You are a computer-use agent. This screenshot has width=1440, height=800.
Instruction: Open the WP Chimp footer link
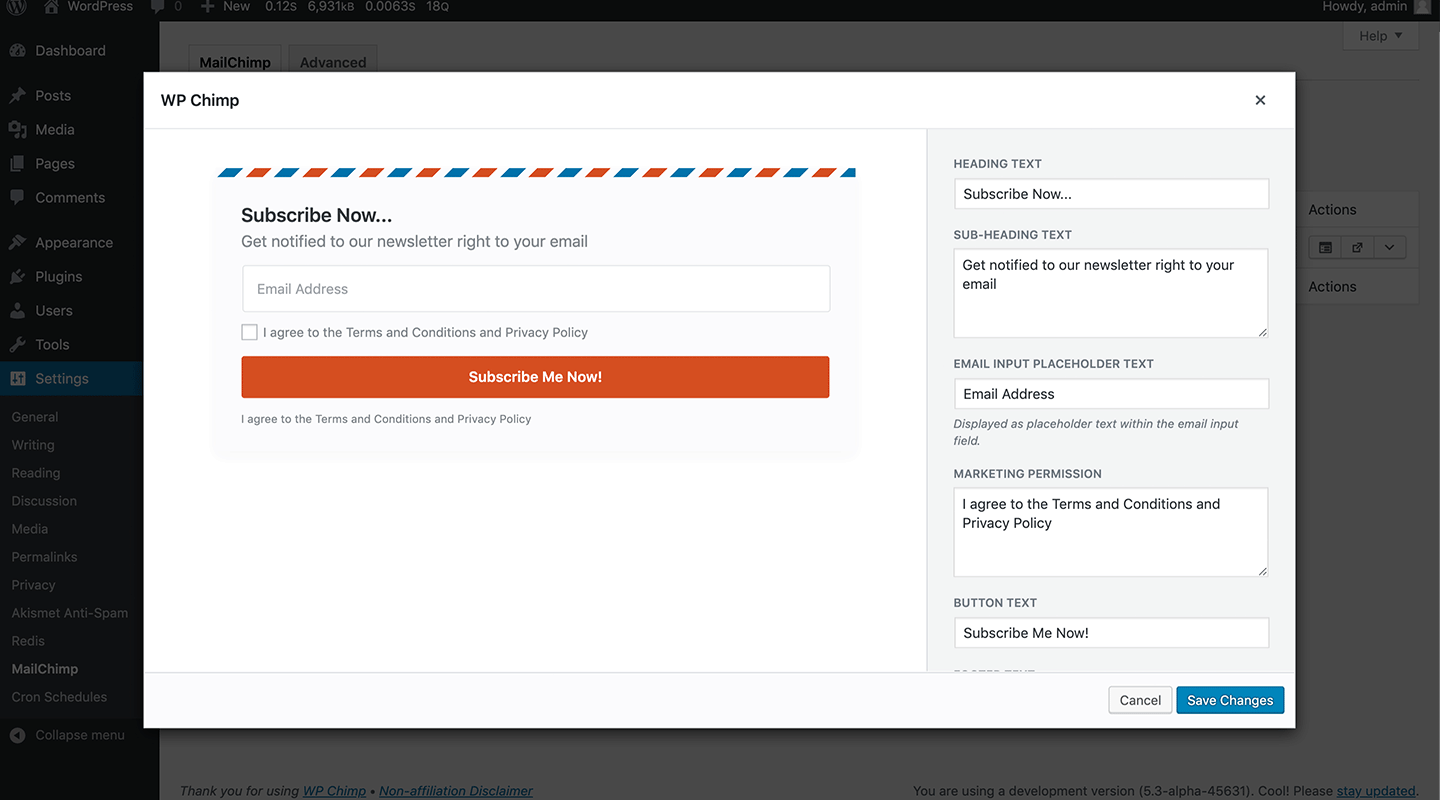pos(334,791)
